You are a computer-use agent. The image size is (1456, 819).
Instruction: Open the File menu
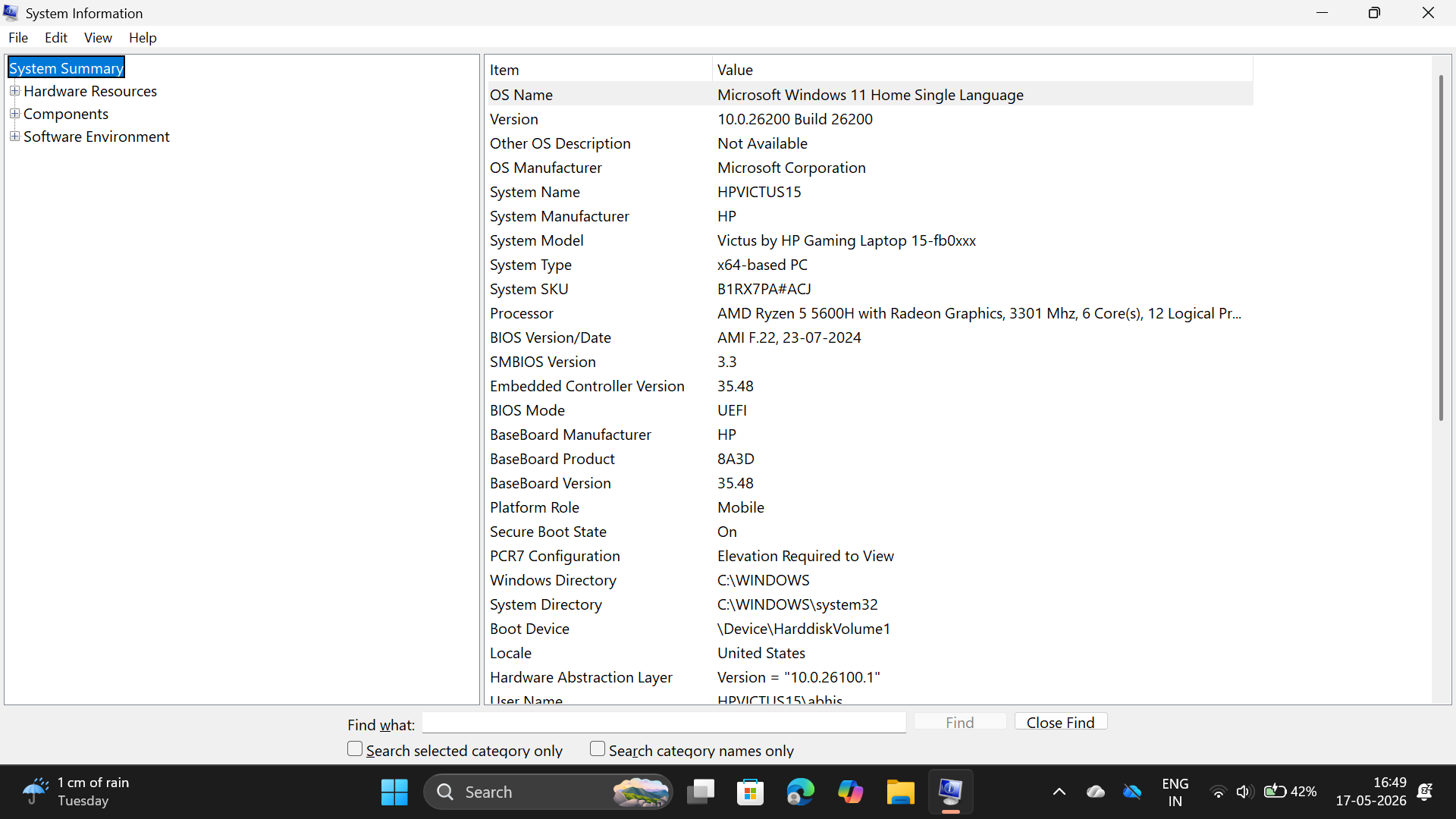[x=18, y=37]
